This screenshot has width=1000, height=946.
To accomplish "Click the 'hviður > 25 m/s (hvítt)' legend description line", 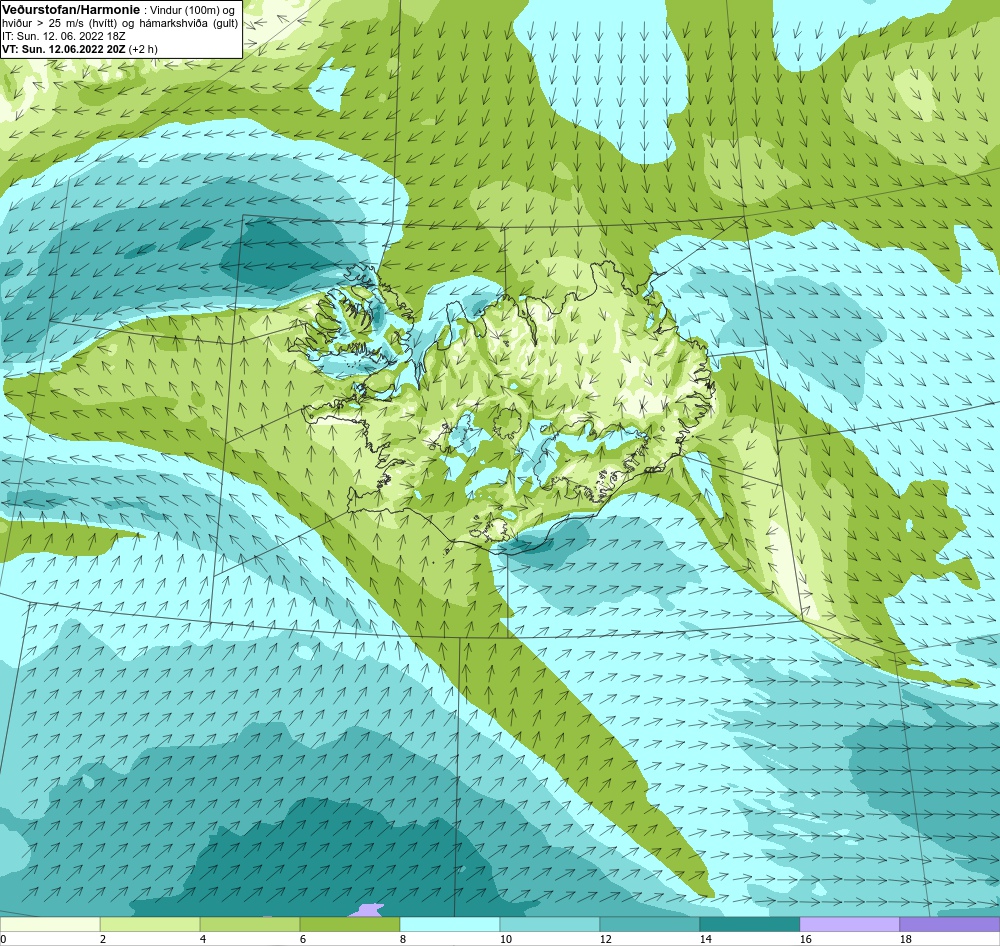I will [120, 23].
